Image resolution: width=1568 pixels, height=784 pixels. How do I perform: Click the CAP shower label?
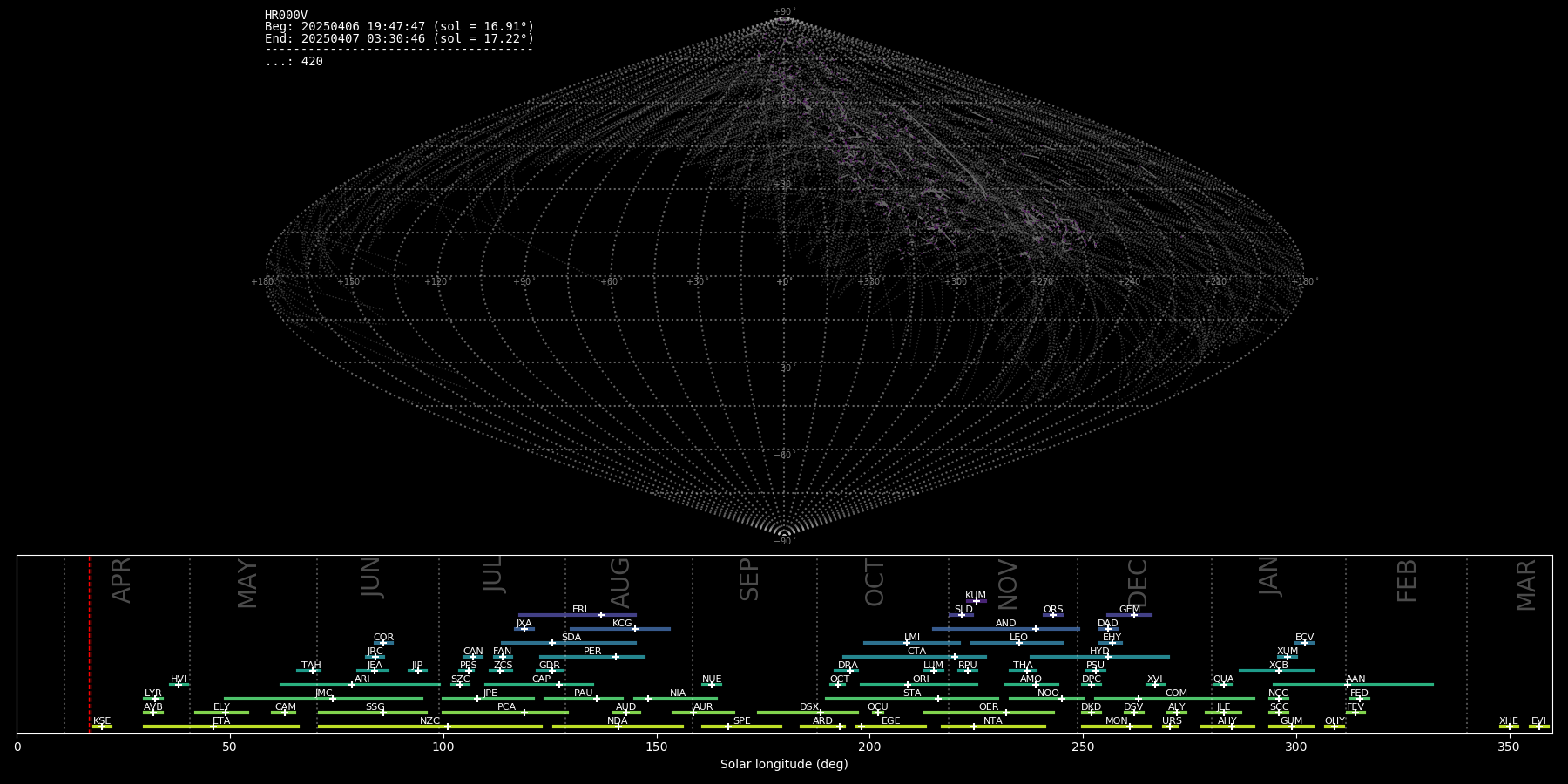pyautogui.click(x=541, y=679)
